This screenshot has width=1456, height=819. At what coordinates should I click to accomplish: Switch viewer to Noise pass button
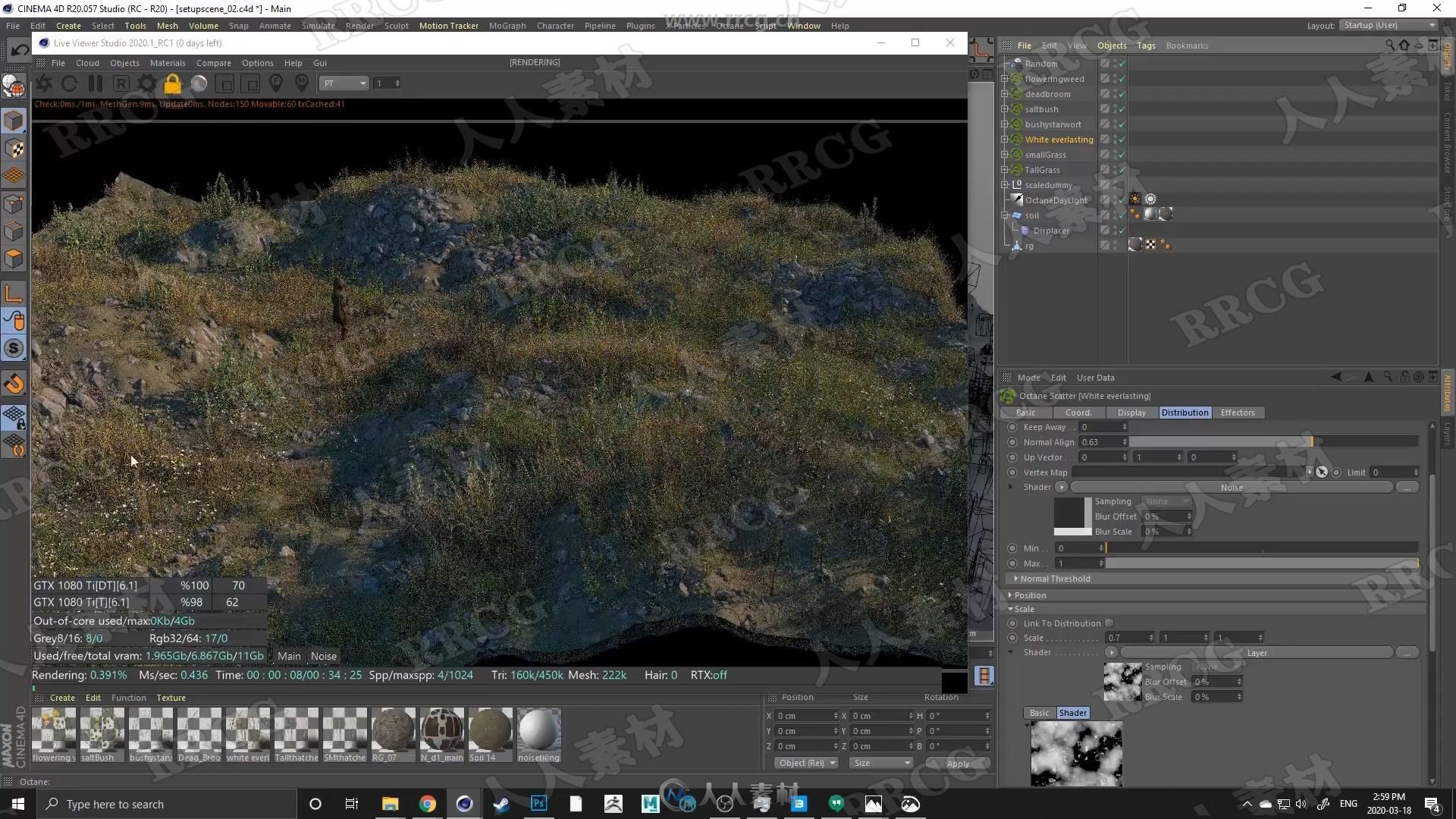click(324, 656)
